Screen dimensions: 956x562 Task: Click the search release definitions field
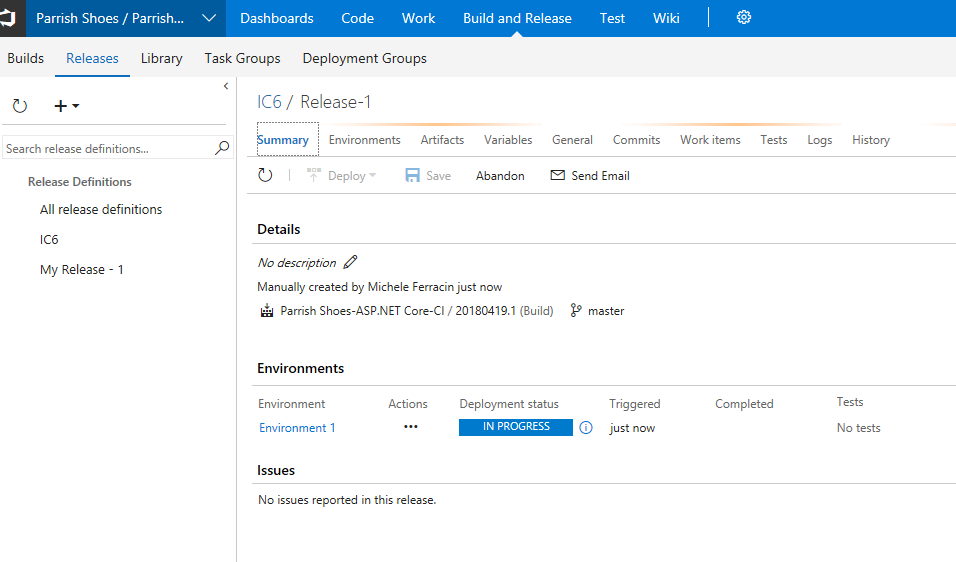click(x=108, y=149)
